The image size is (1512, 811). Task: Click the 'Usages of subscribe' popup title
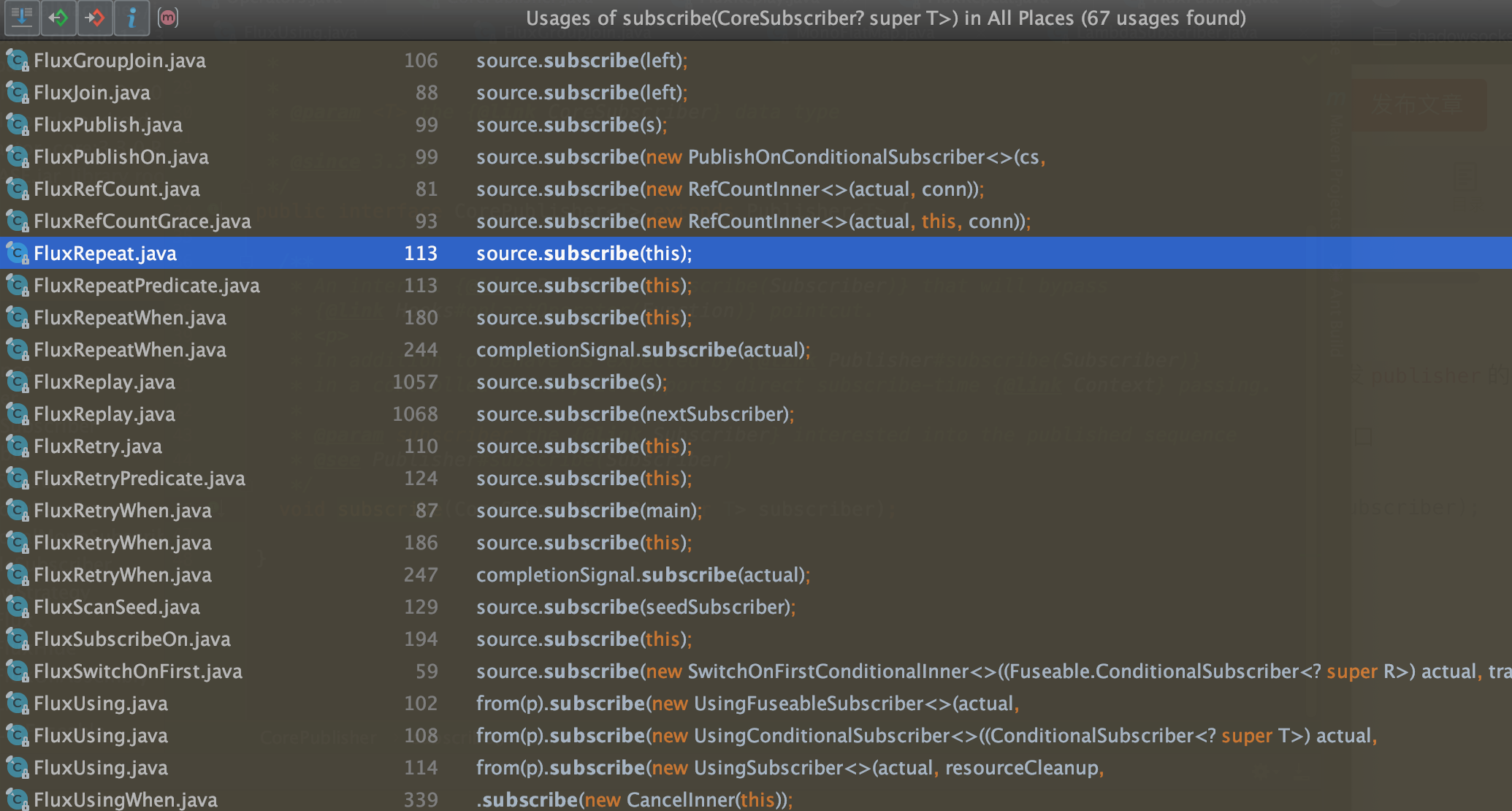pos(886,18)
